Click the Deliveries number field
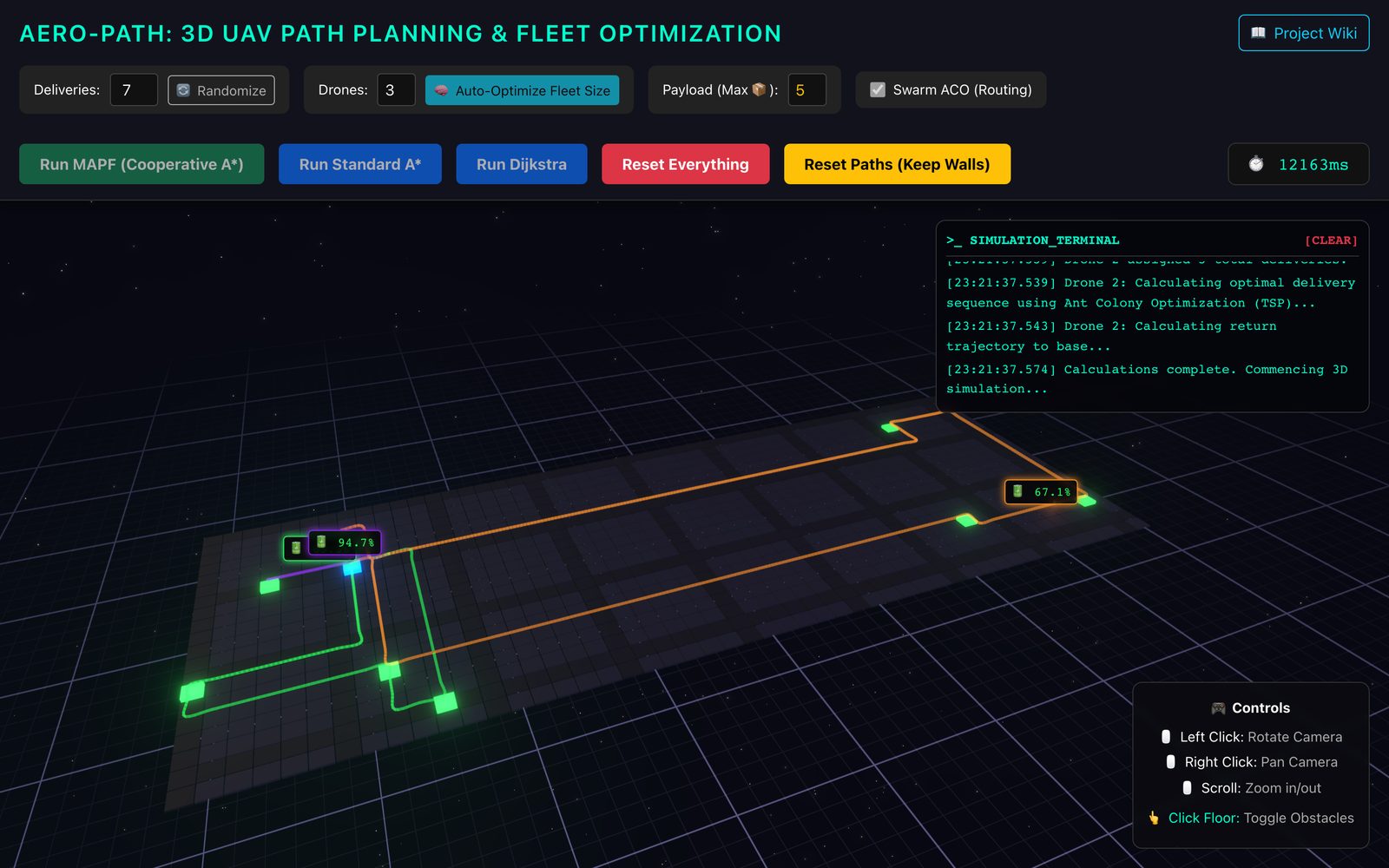 134,90
